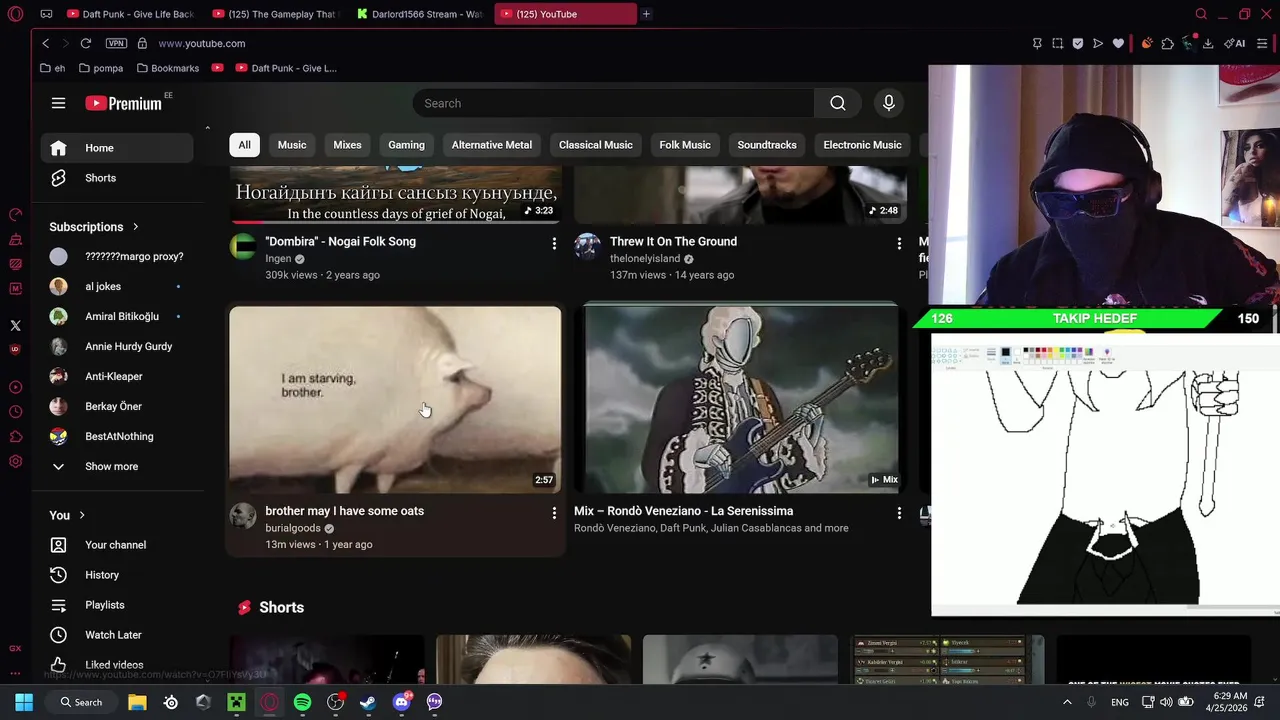Open Minecraft from the taskbar
Image resolution: width=1280 pixels, height=720 pixels.
tap(236, 702)
